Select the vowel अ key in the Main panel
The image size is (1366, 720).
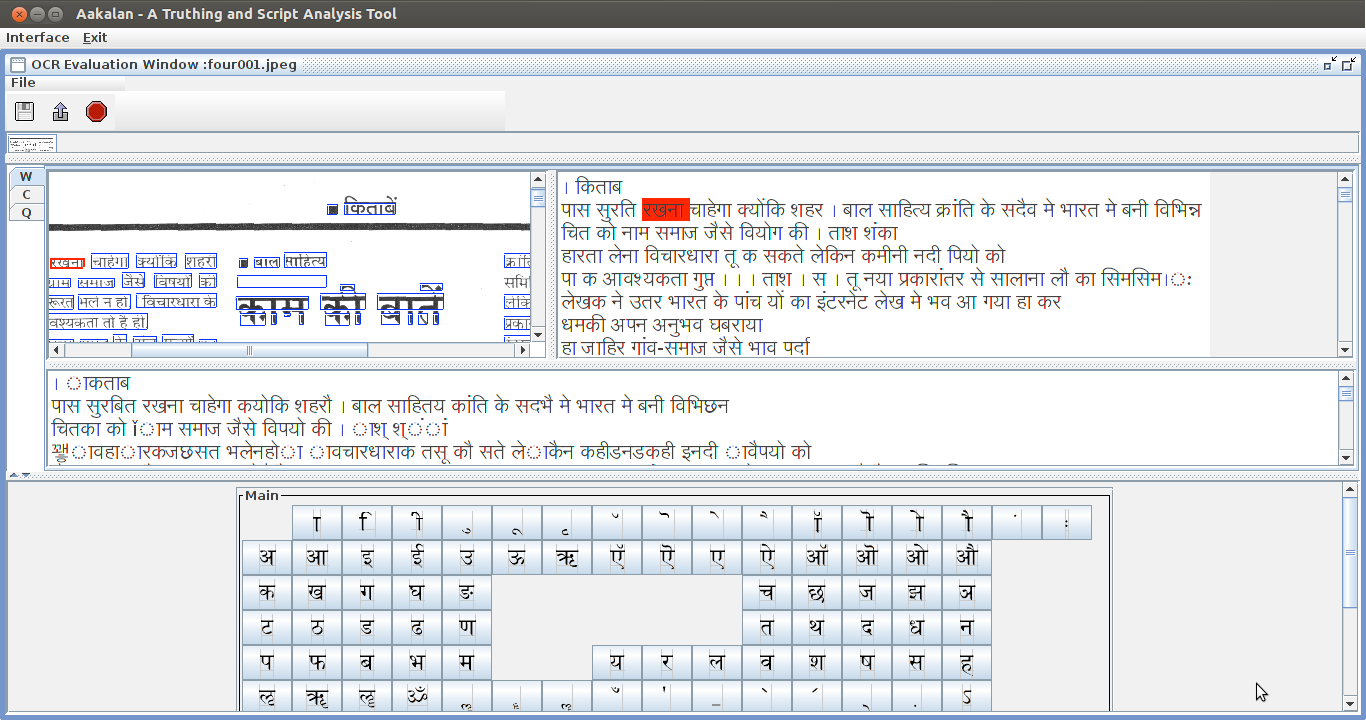pyautogui.click(x=267, y=557)
